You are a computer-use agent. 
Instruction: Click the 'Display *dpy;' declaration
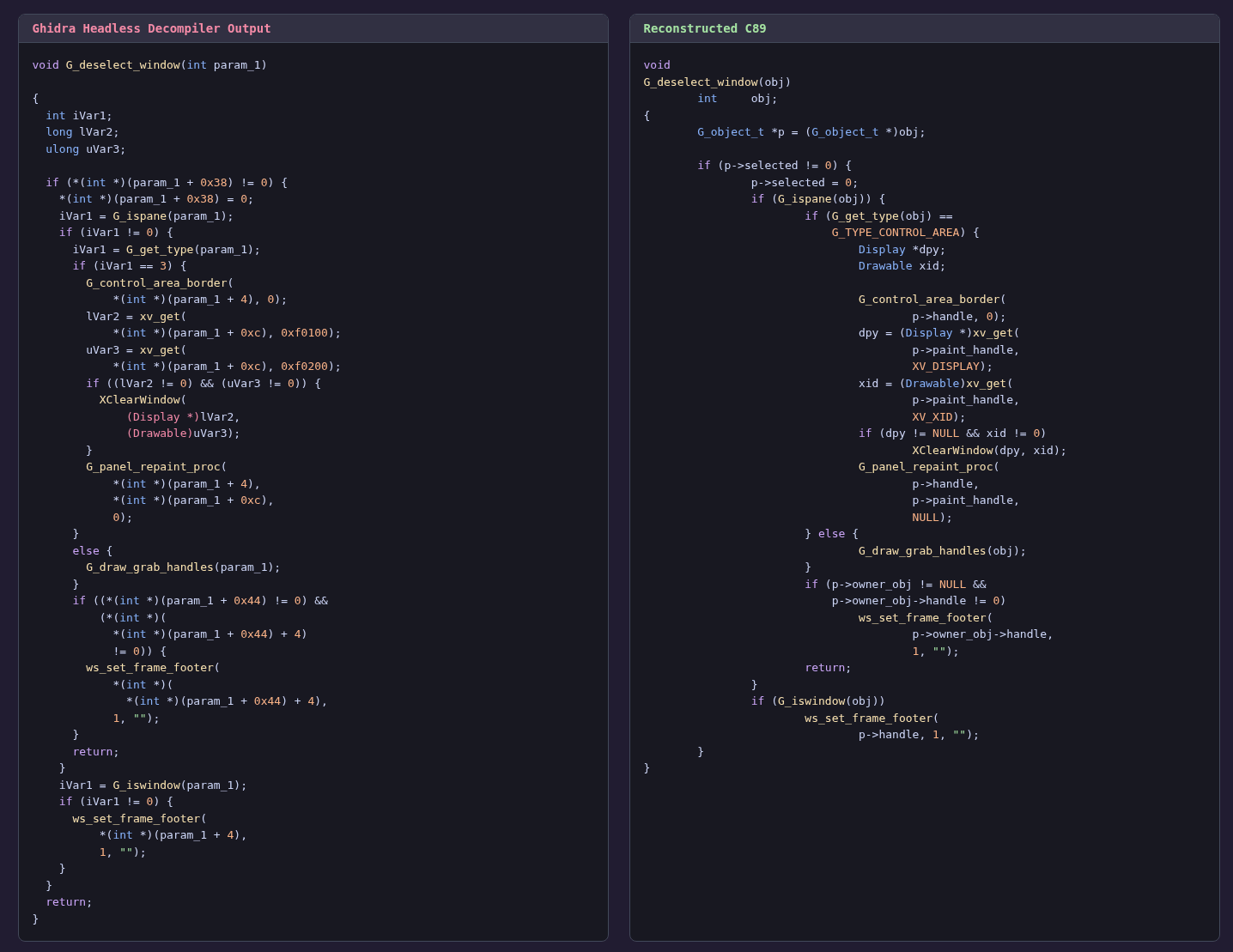click(x=902, y=250)
